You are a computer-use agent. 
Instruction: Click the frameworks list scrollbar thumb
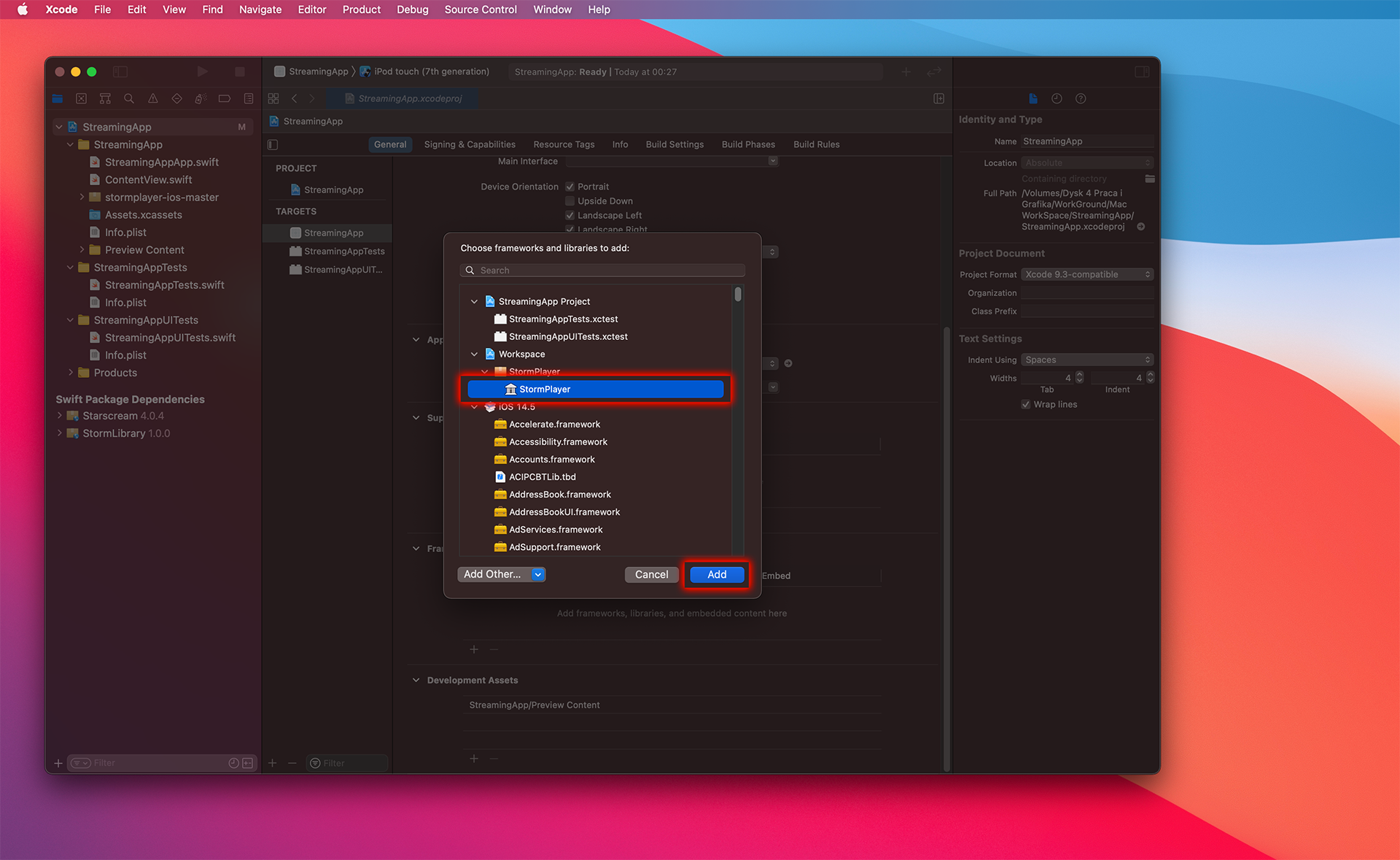(738, 295)
